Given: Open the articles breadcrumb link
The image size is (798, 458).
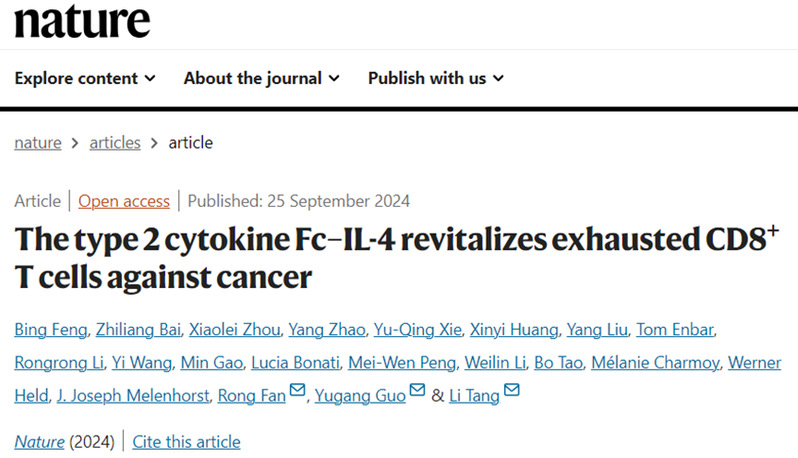Looking at the screenshot, I should click(x=115, y=142).
